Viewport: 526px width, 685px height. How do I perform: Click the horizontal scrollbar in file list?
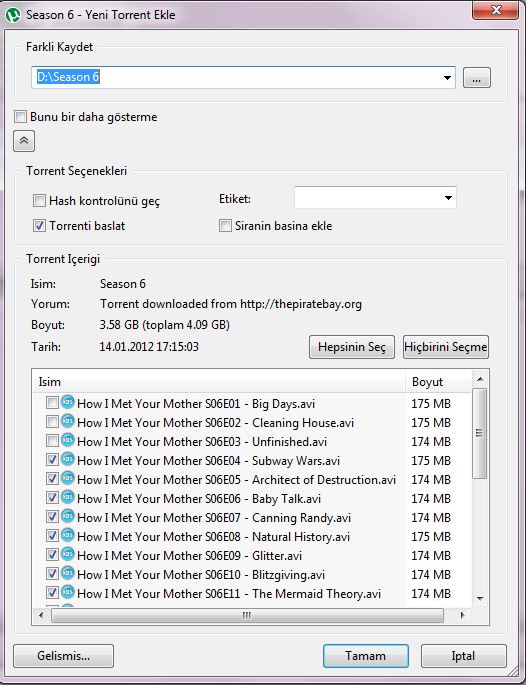point(247,615)
